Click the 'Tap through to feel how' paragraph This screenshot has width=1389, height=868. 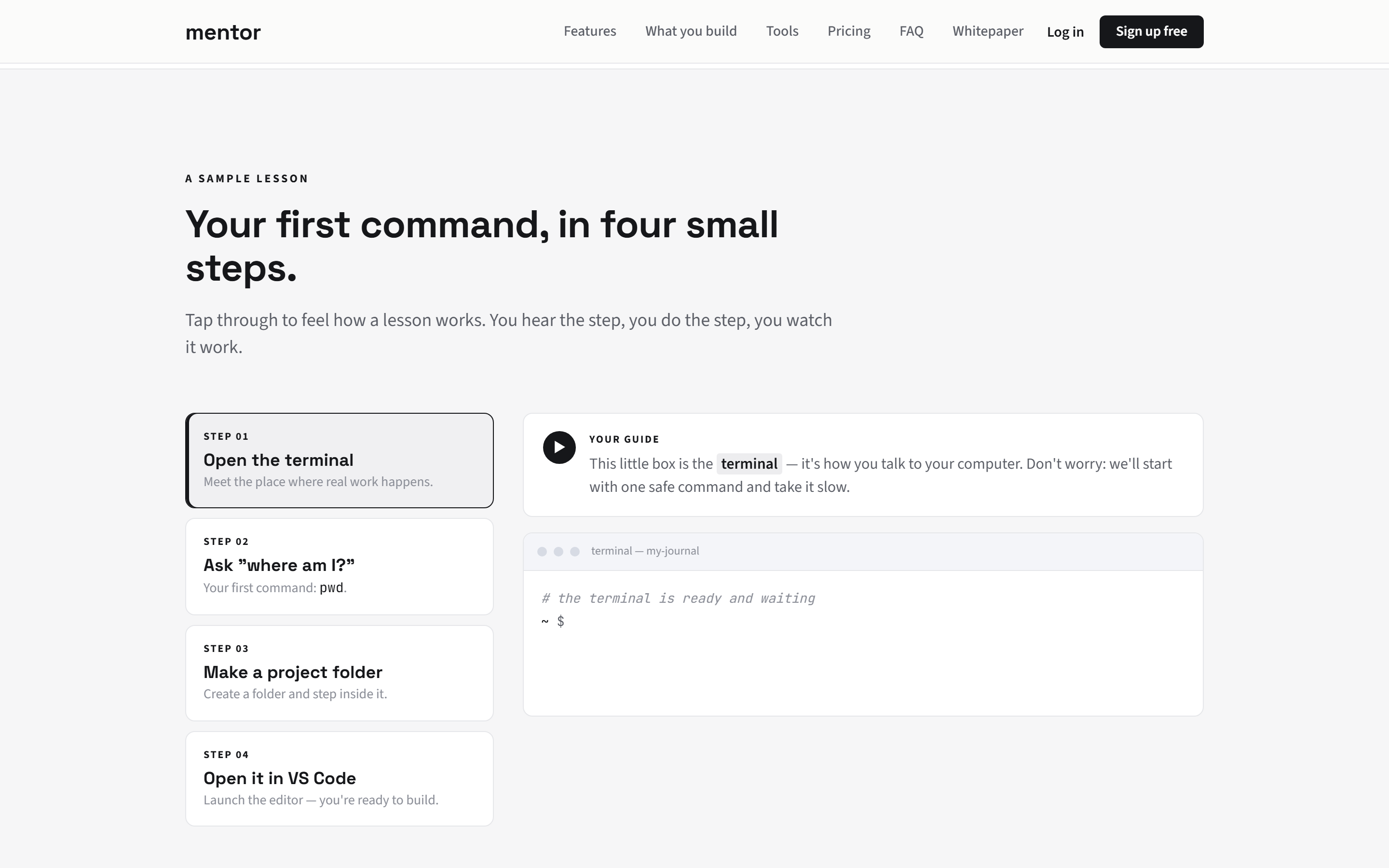[508, 334]
